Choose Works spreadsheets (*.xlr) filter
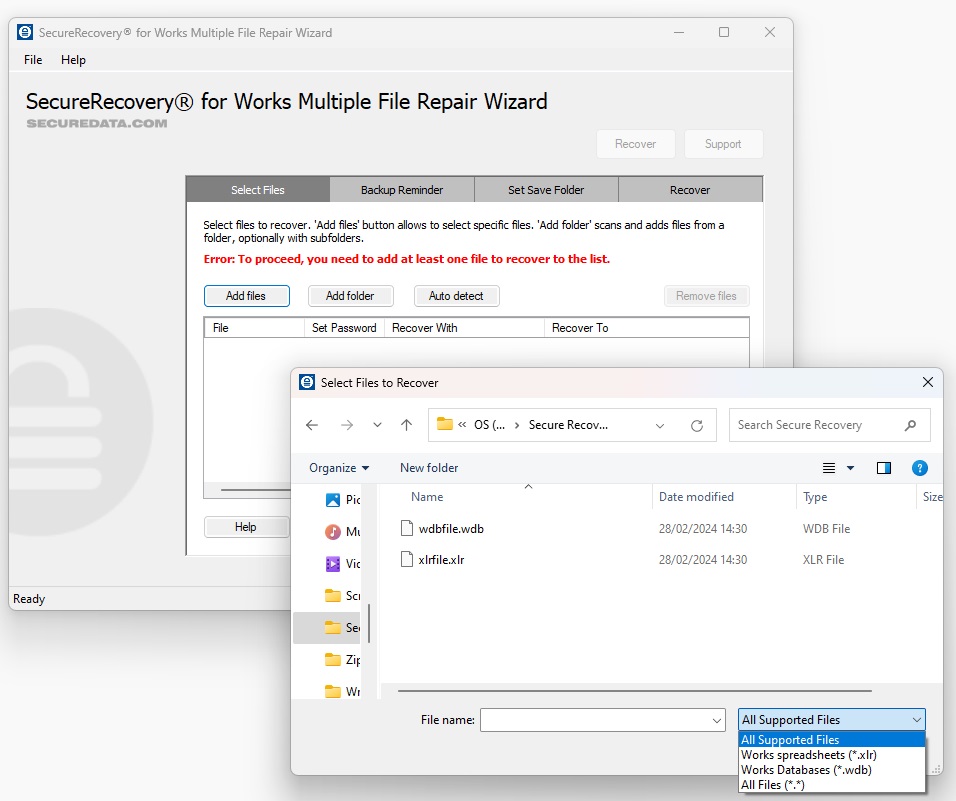956x801 pixels. pyautogui.click(x=809, y=755)
